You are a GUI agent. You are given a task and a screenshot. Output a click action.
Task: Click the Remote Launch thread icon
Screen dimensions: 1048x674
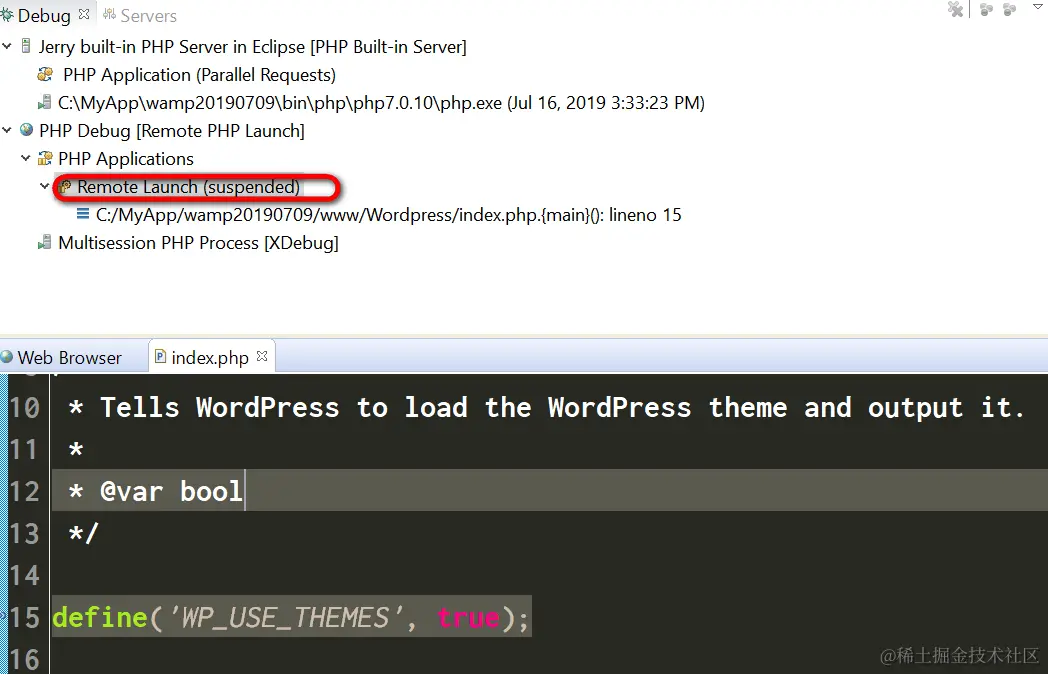pos(64,187)
